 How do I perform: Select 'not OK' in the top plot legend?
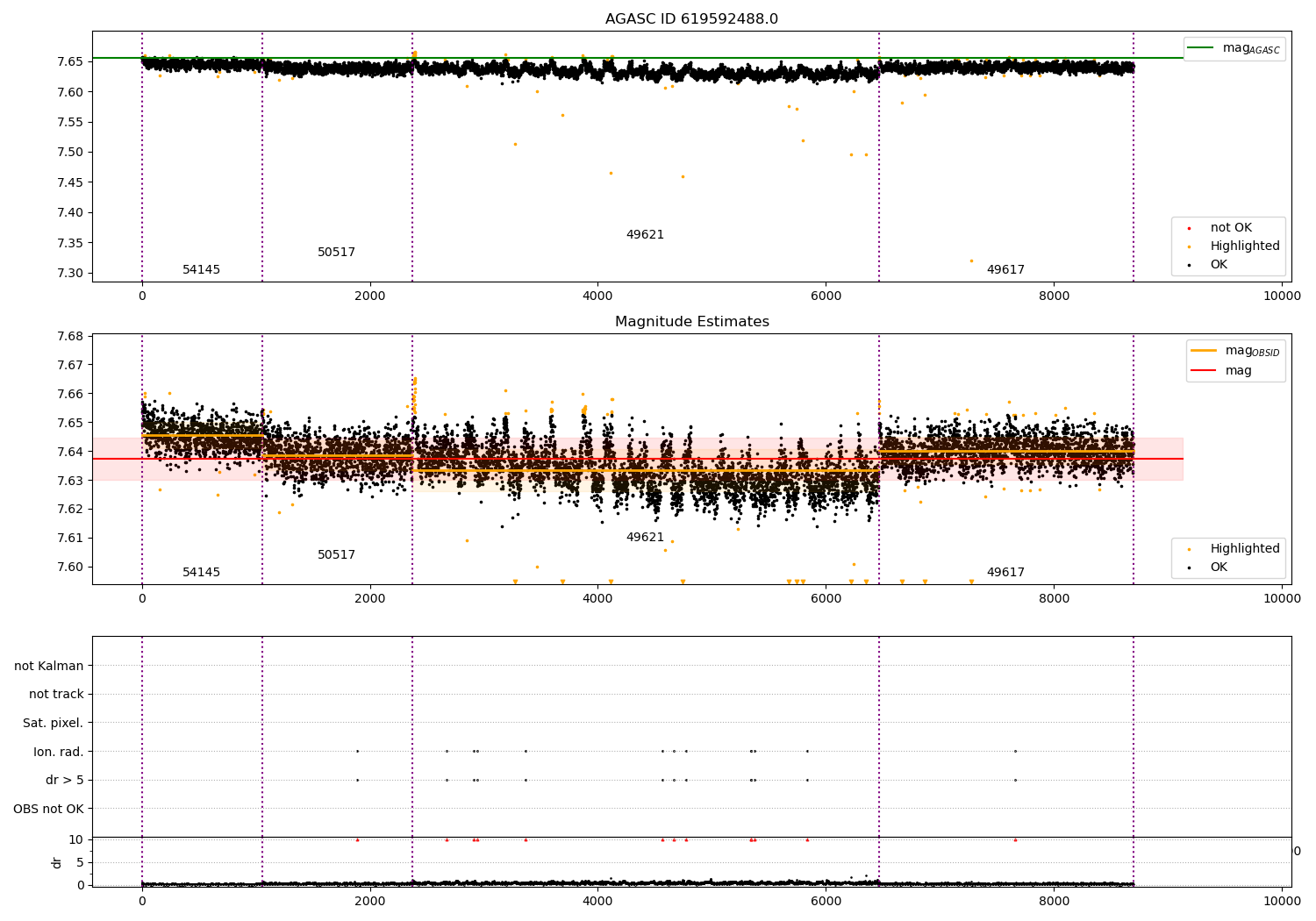tap(1231, 227)
